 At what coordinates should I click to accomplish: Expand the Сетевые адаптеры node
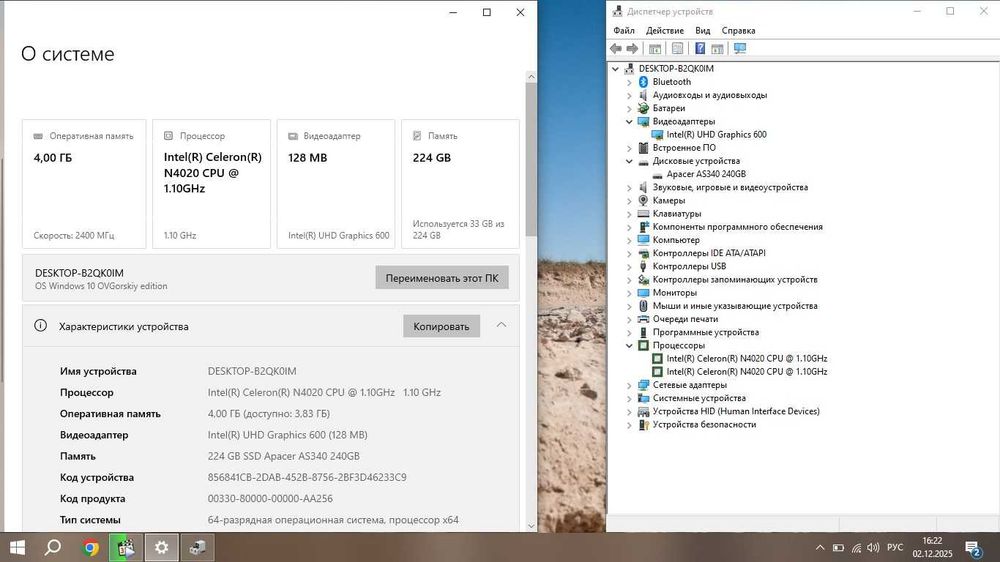pos(629,385)
